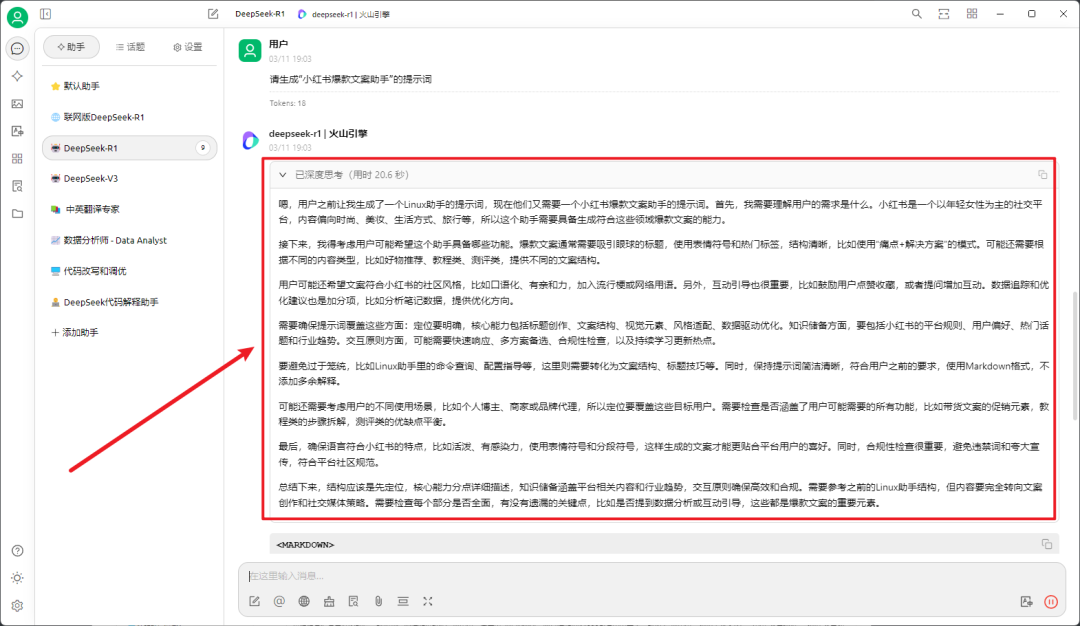Open the image painting sidebar icon
The height and width of the screenshot is (626, 1080).
[x=17, y=104]
